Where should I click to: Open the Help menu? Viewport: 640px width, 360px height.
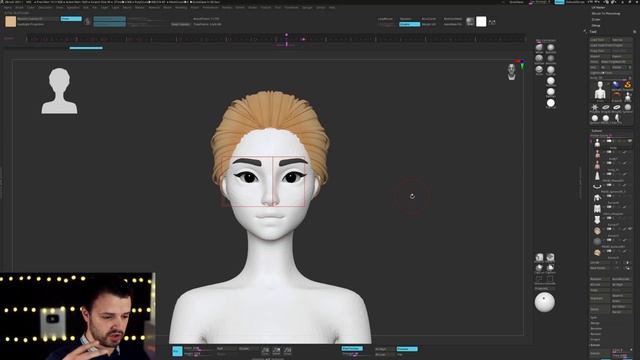click(332, 7)
